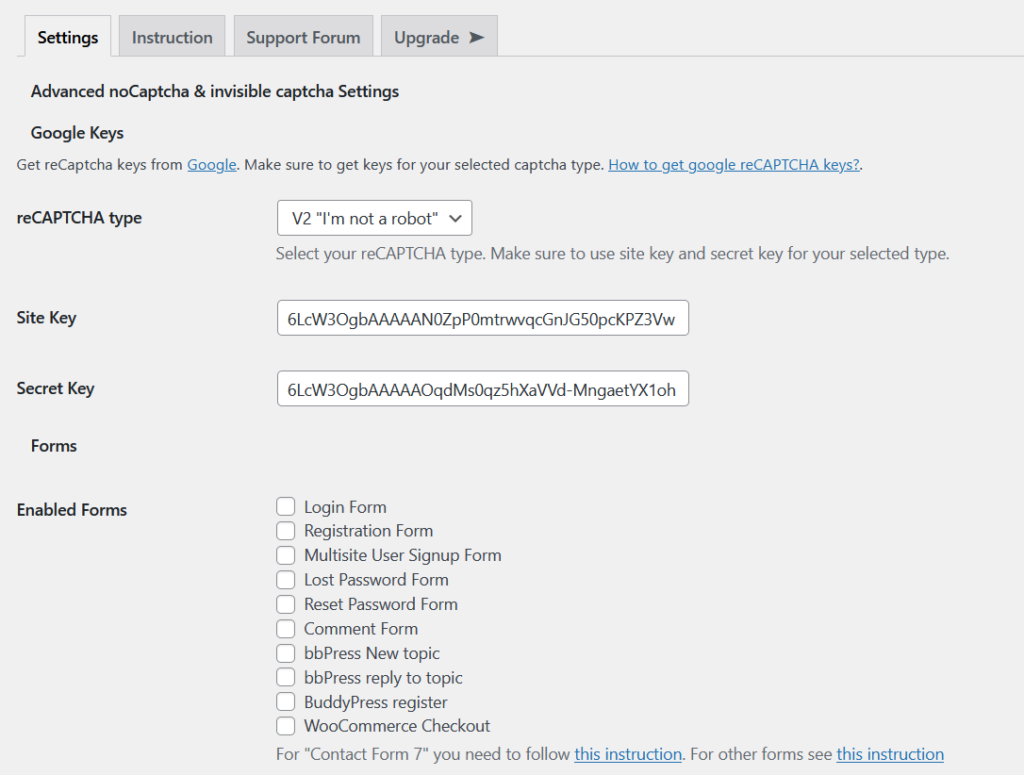1024x775 pixels.
Task: Click the 'Forms' section heading
Action: click(54, 446)
